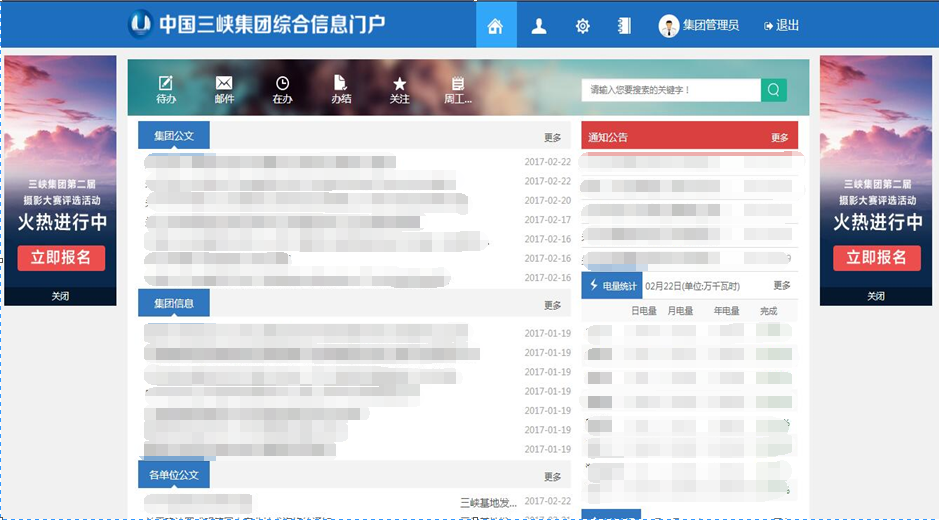939x520 pixels.
Task: Open the 在办 in-progress clock icon
Action: (x=283, y=88)
